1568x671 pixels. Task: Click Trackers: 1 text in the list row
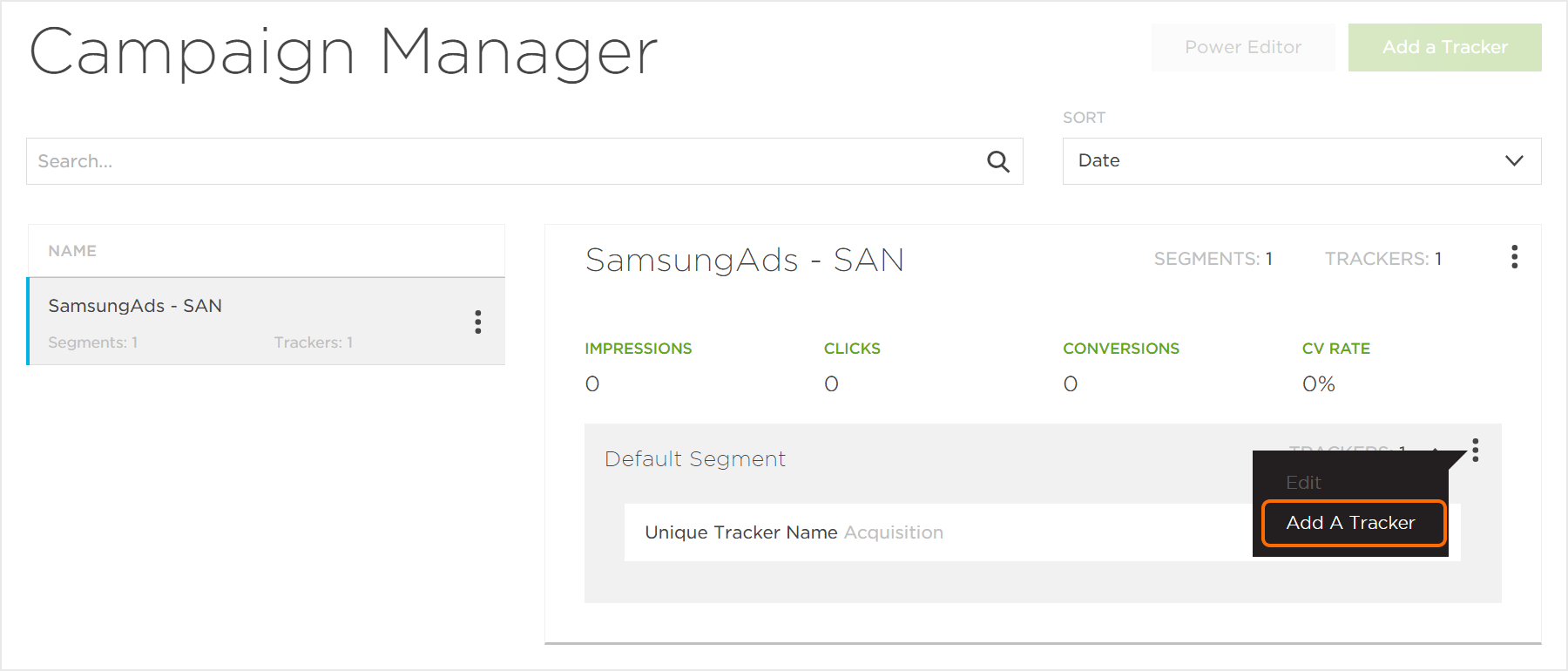click(x=314, y=342)
